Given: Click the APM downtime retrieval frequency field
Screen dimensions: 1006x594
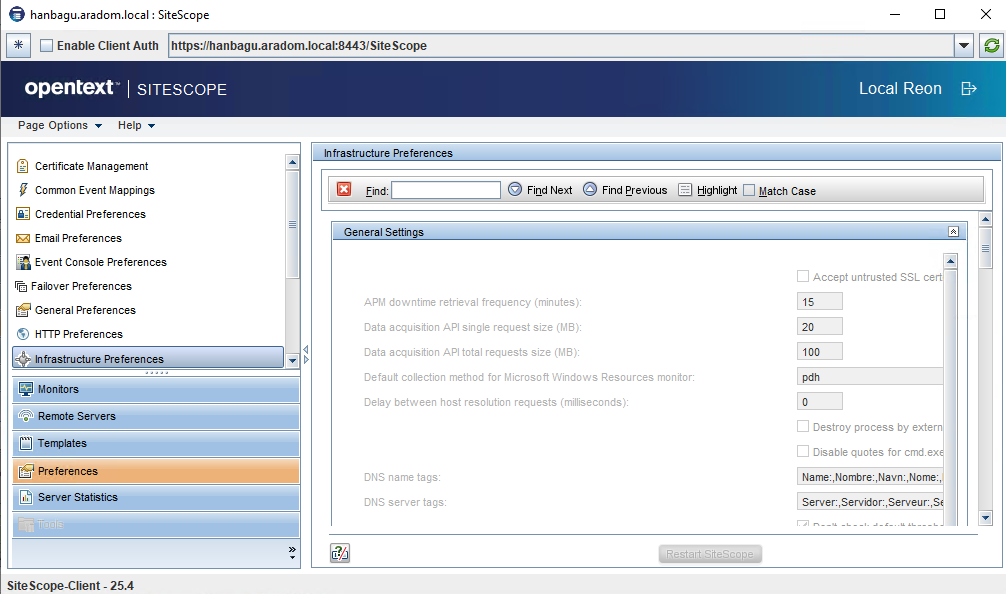Looking at the screenshot, I should coord(819,301).
